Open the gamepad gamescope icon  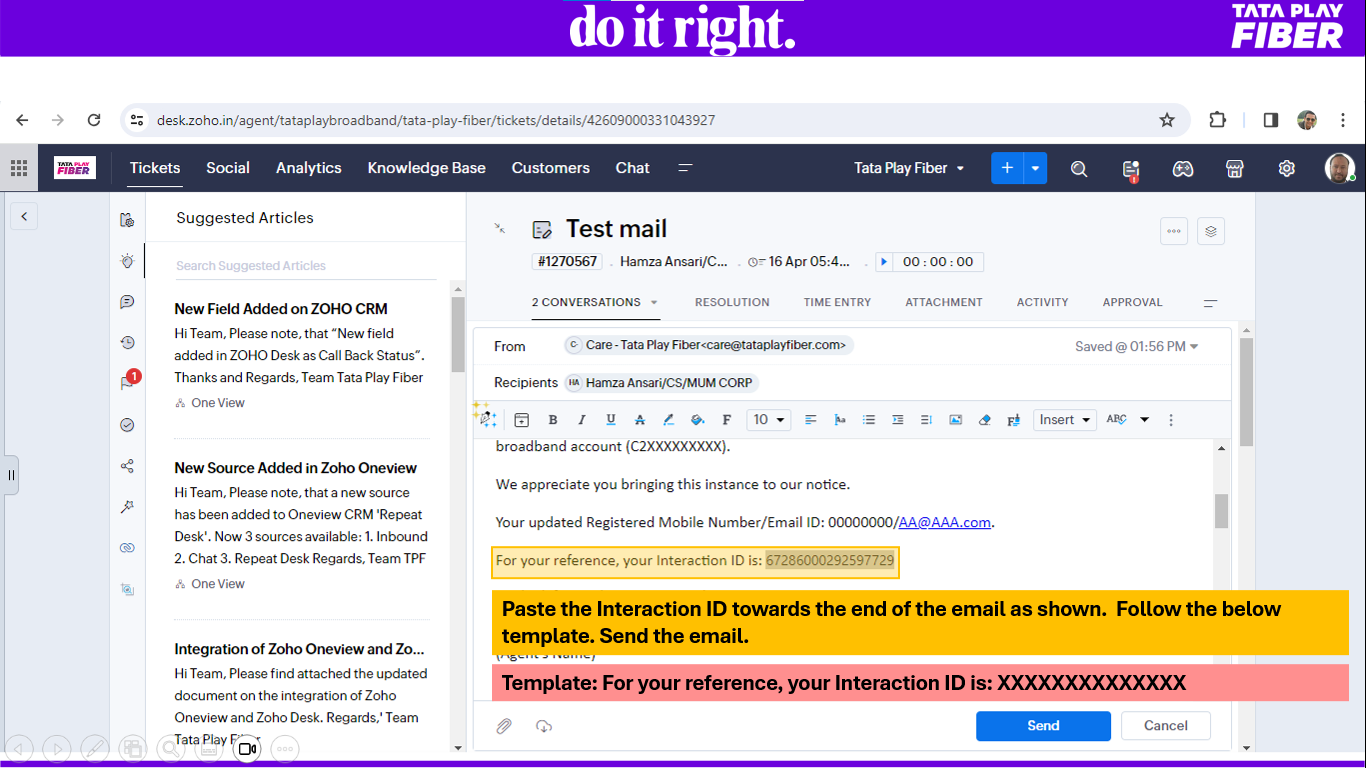pyautogui.click(x=1183, y=169)
